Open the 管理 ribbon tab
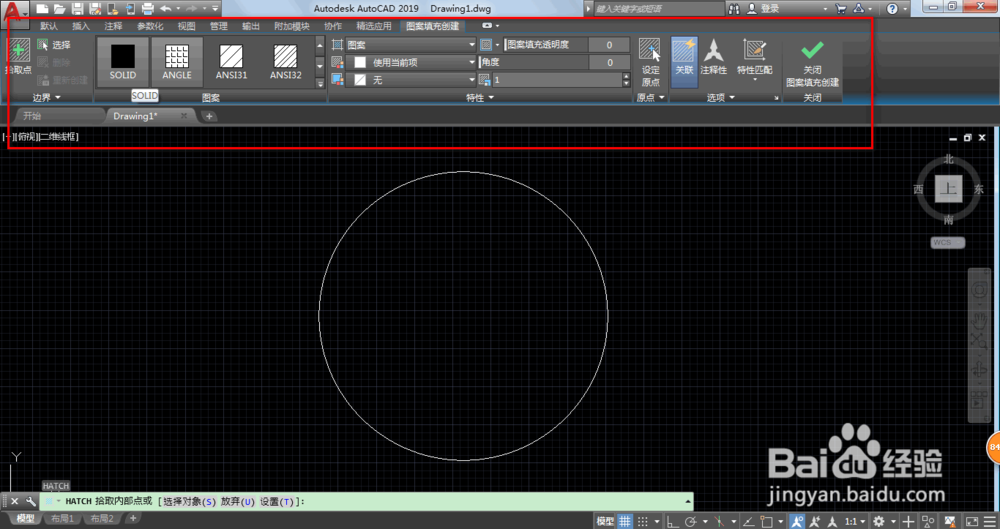The width and height of the screenshot is (1000, 529). pyautogui.click(x=218, y=26)
